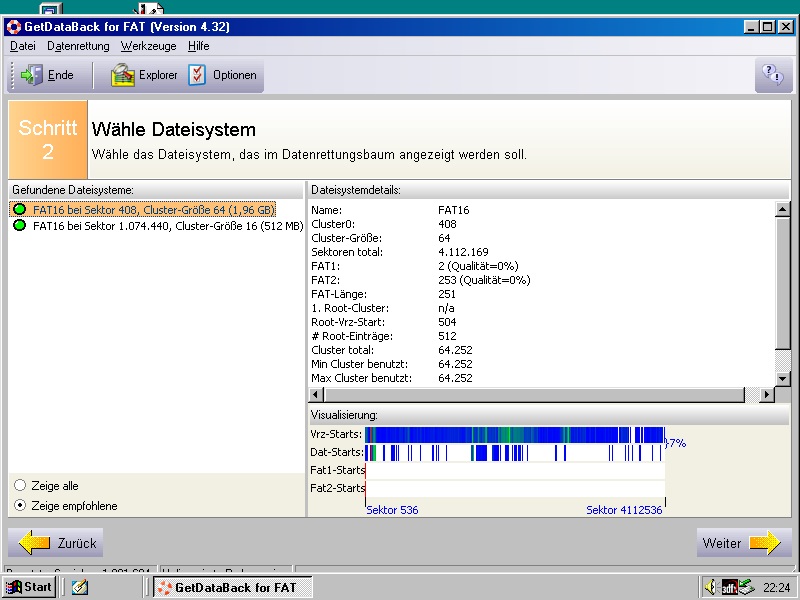Click the Gefundene Dateisysteme header
800x600 pixels.
pos(156,190)
